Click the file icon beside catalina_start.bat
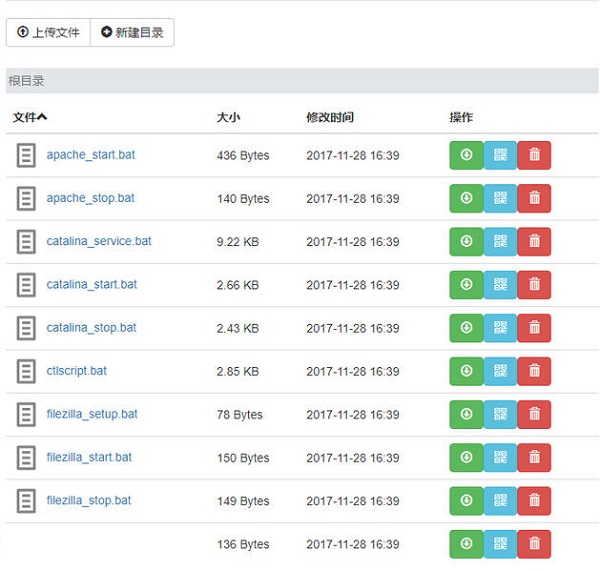The width and height of the screenshot is (600, 571). pyautogui.click(x=26, y=285)
